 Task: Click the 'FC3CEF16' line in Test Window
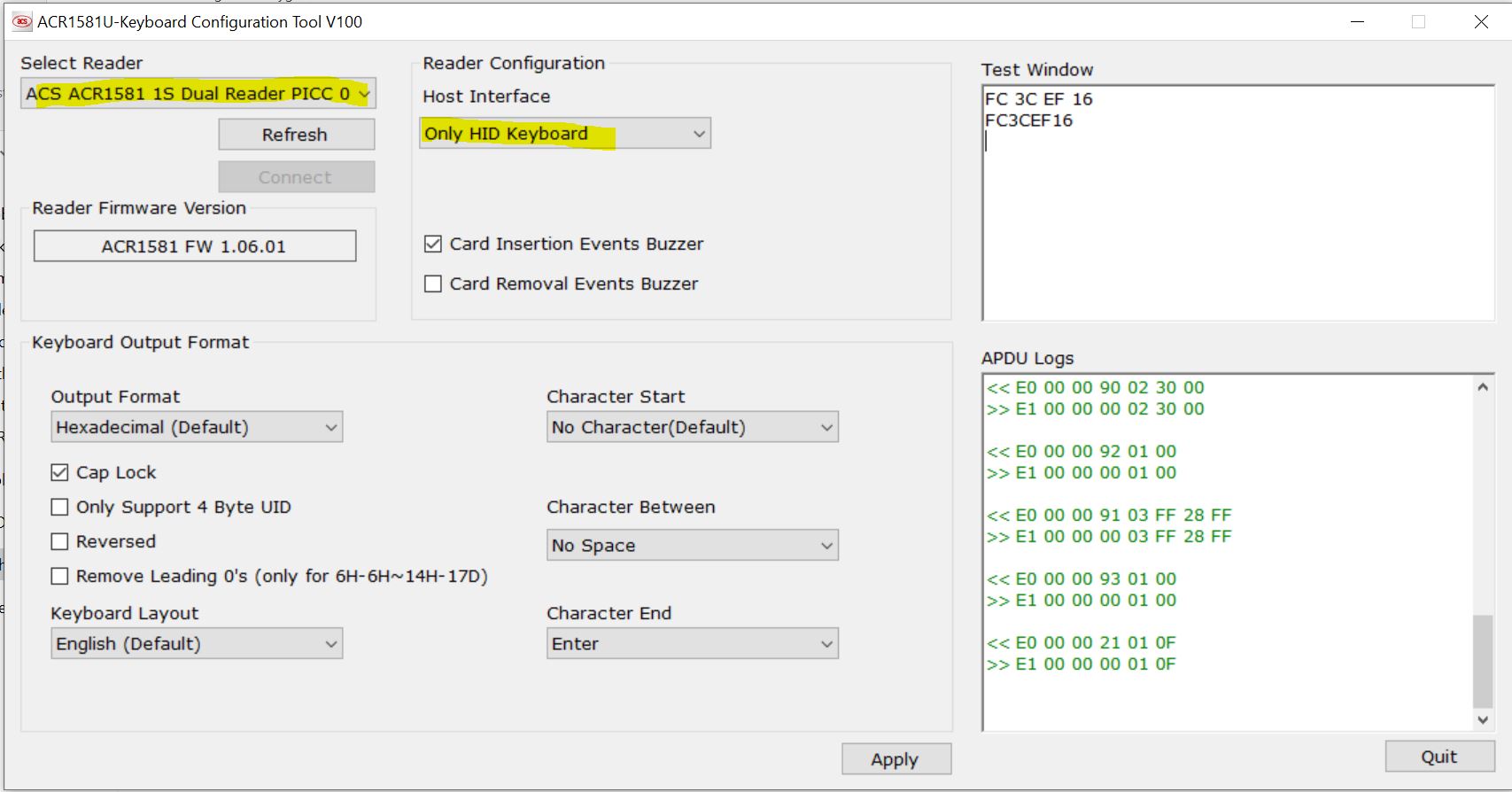(x=1029, y=120)
